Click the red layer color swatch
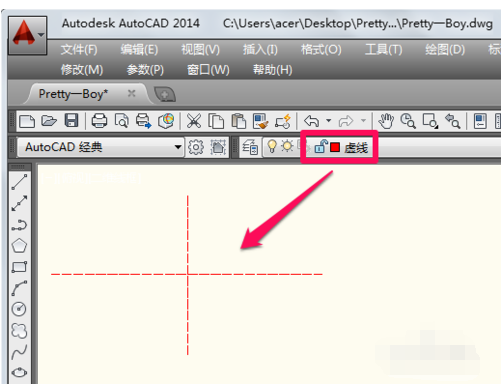The width and height of the screenshot is (502, 391). (x=335, y=147)
